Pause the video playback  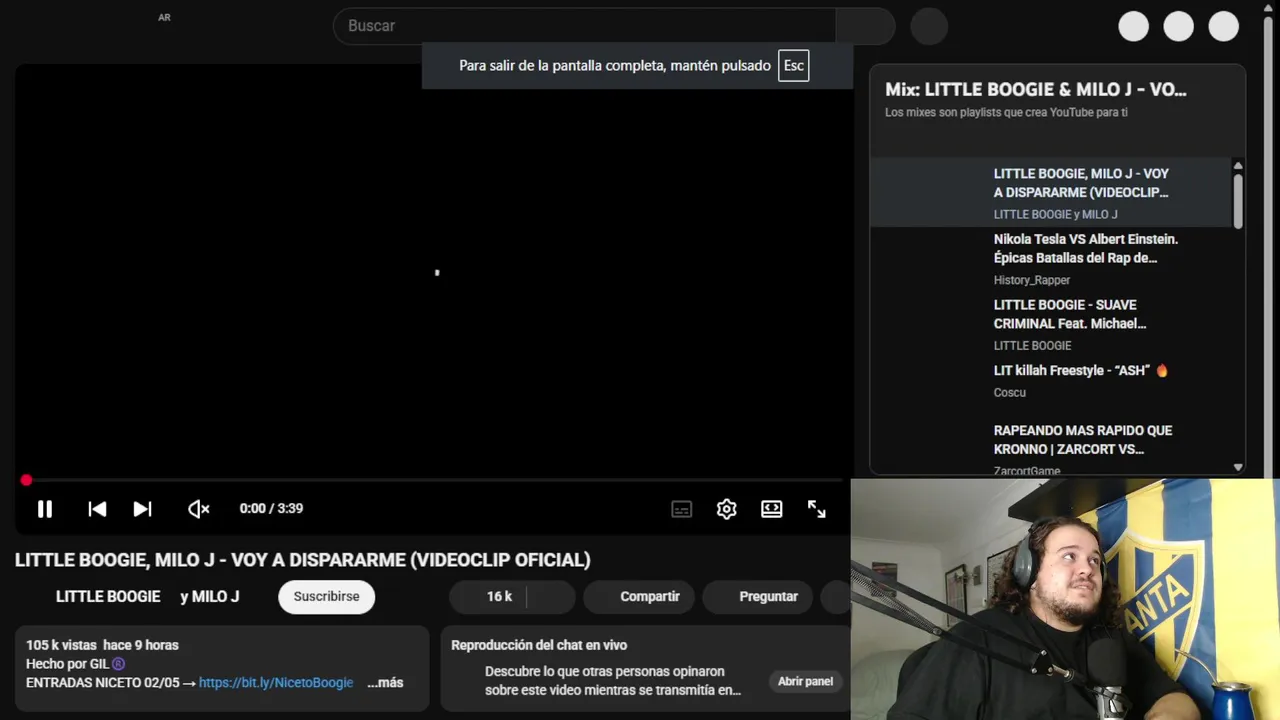45,509
